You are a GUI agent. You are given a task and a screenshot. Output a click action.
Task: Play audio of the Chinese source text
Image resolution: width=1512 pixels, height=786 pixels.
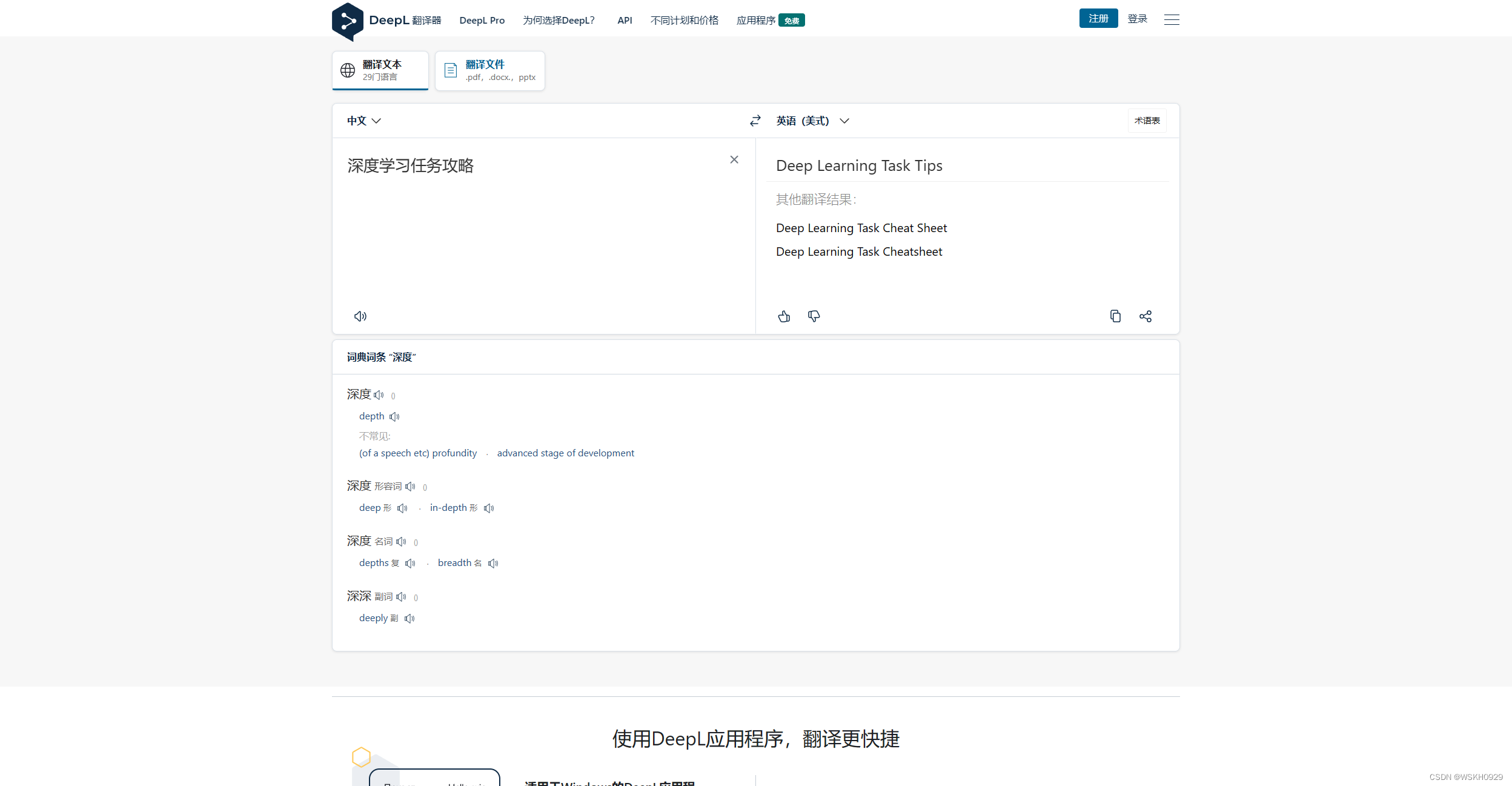[x=360, y=316]
